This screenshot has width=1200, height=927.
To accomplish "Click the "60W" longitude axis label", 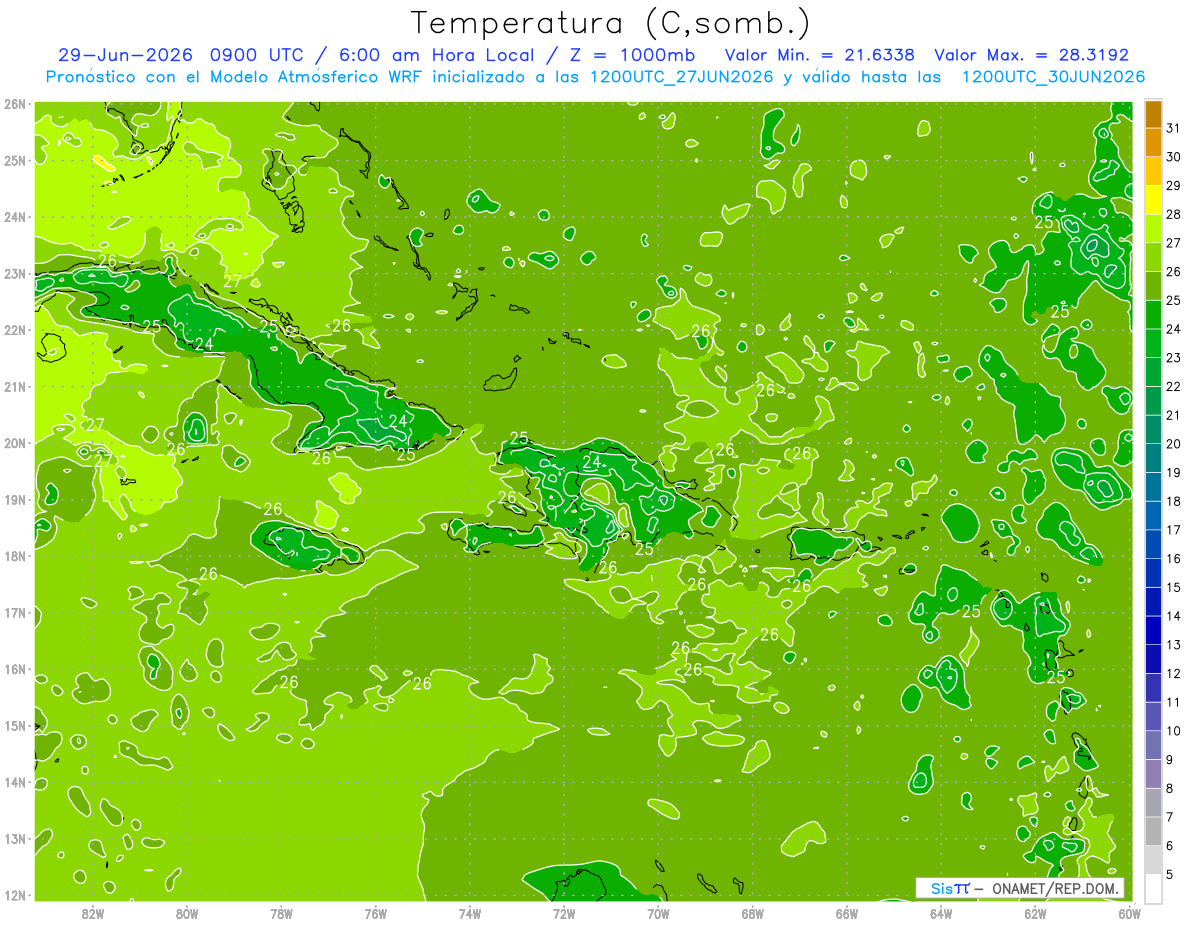I will point(1129,912).
